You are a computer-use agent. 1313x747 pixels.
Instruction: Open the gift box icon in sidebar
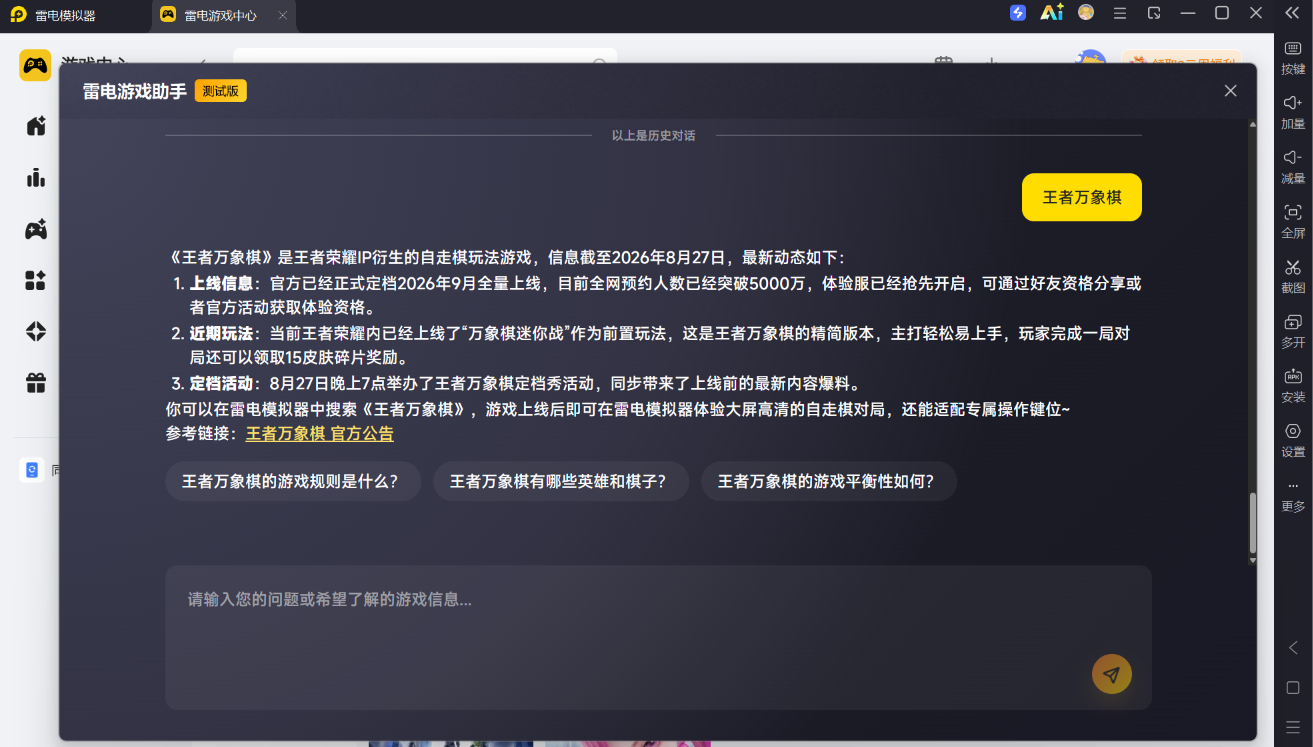(36, 382)
